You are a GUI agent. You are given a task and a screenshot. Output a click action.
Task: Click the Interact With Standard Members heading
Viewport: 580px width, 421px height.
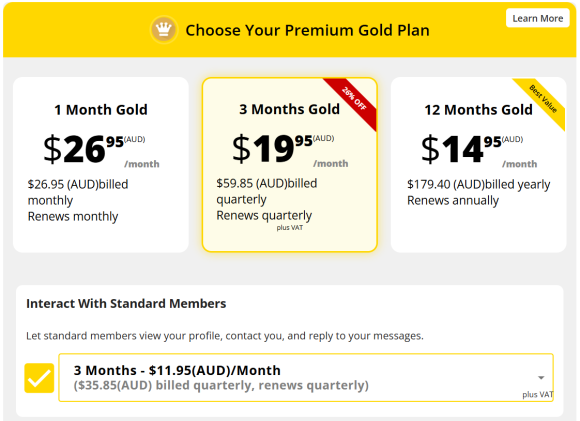coord(126,303)
